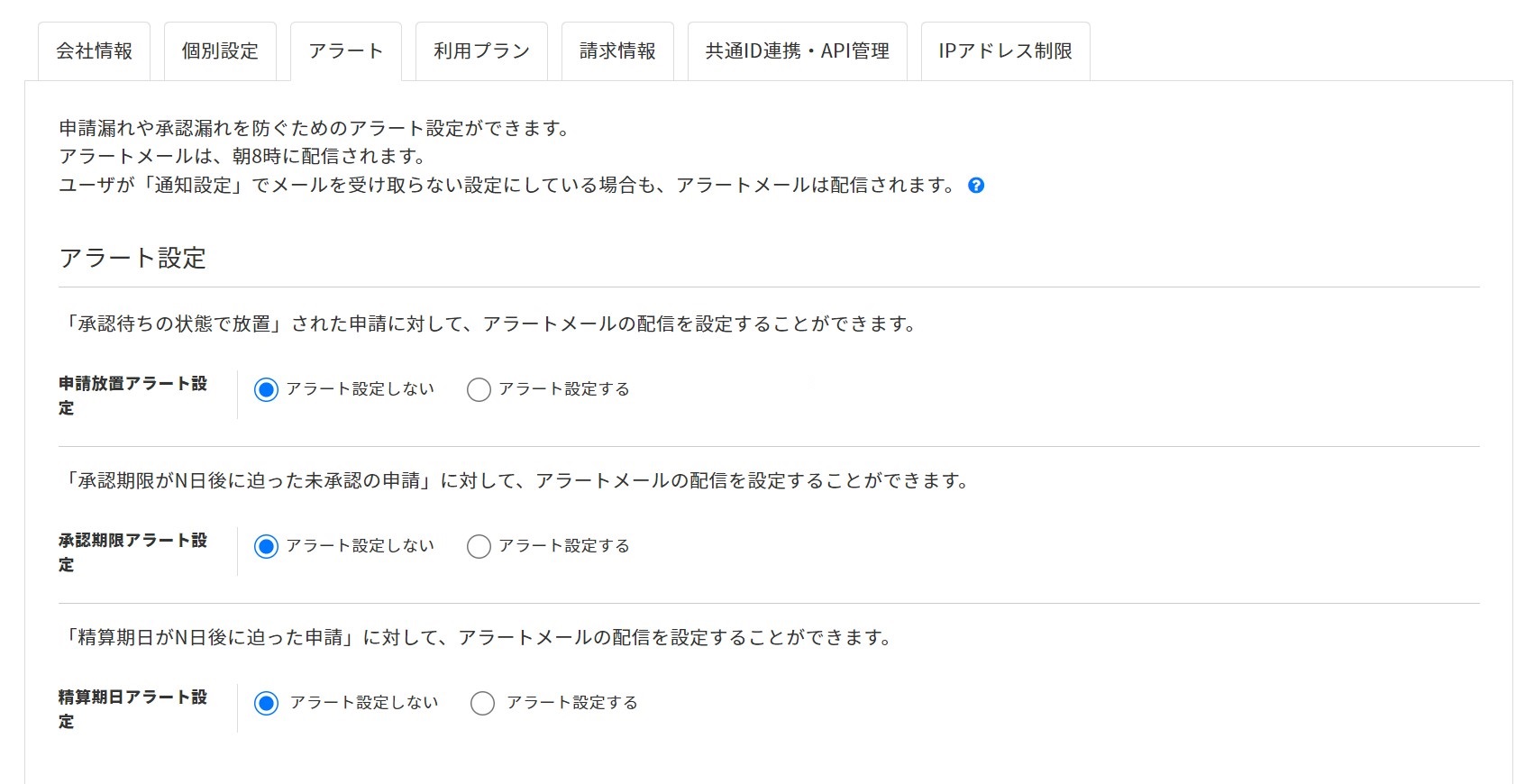The image size is (1534, 784).
Task: Set 精算期日アラート to アラート設定する
Action: [x=482, y=703]
